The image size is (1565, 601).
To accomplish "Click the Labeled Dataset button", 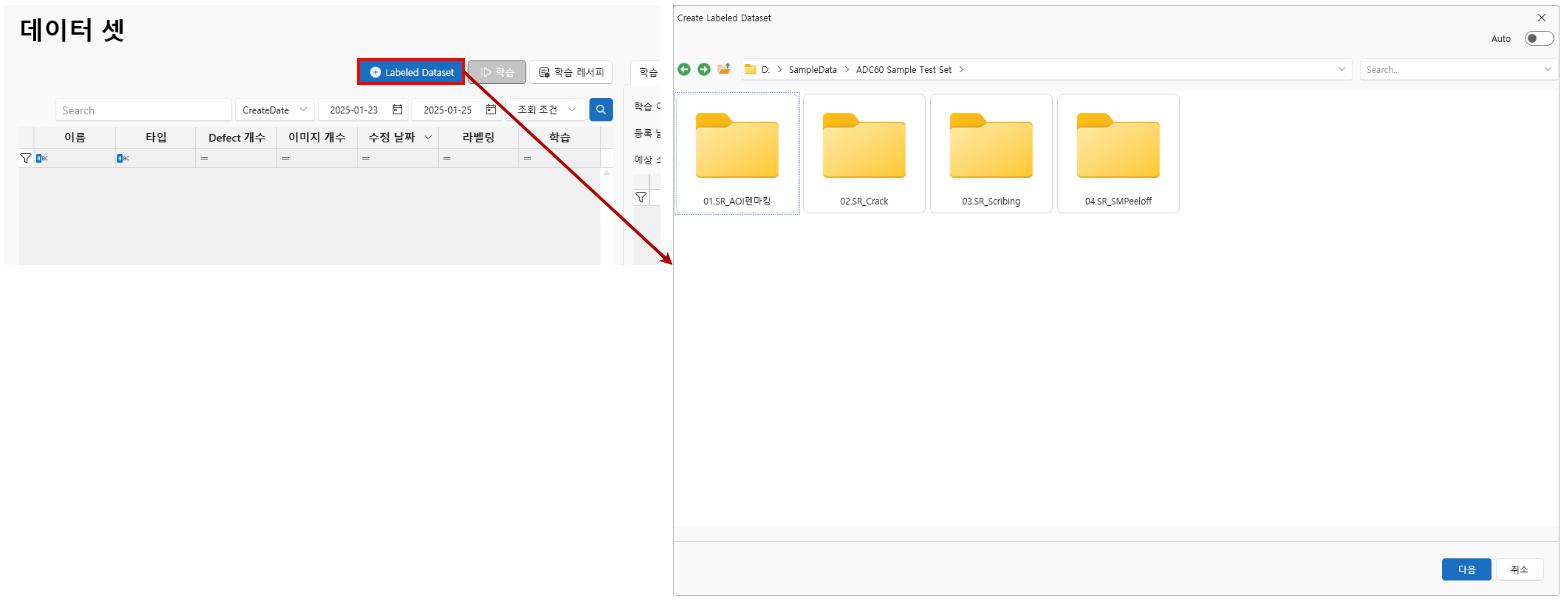I will tap(411, 72).
